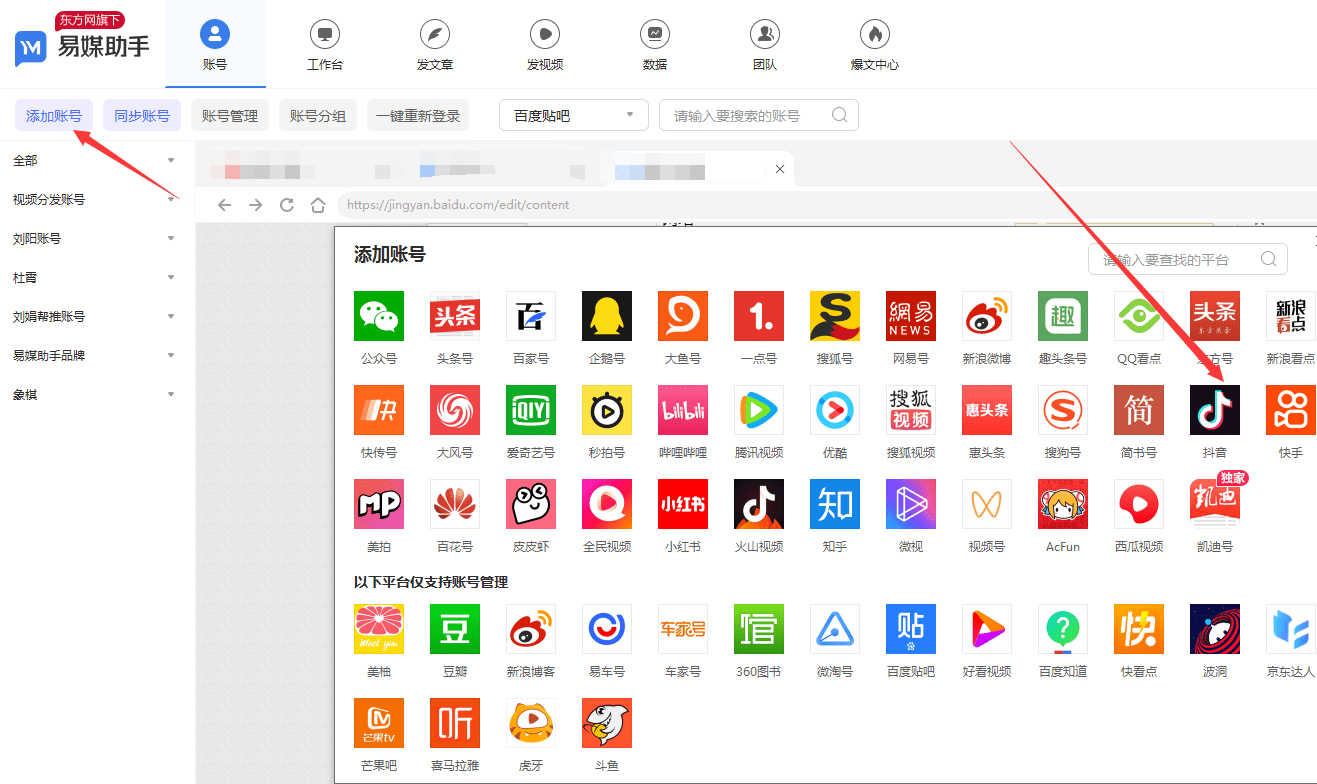This screenshot has width=1317, height=784.
Task: Select the 抖音 platform icon
Action: pyautogui.click(x=1214, y=410)
